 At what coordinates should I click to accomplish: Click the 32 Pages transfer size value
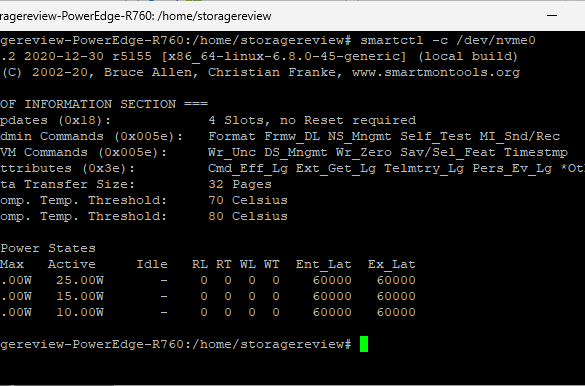click(240, 184)
